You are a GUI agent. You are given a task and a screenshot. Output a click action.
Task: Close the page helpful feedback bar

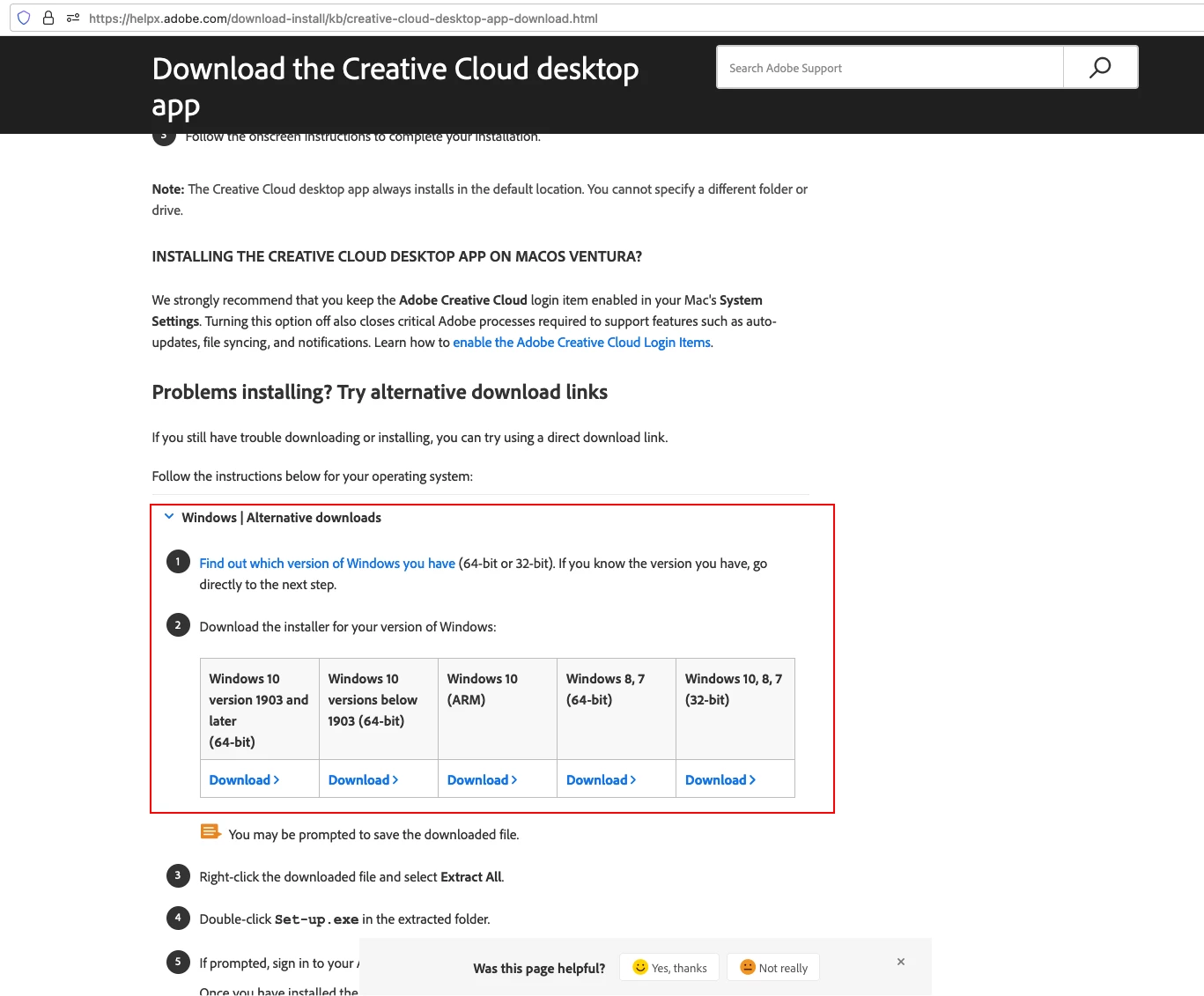pyautogui.click(x=901, y=962)
